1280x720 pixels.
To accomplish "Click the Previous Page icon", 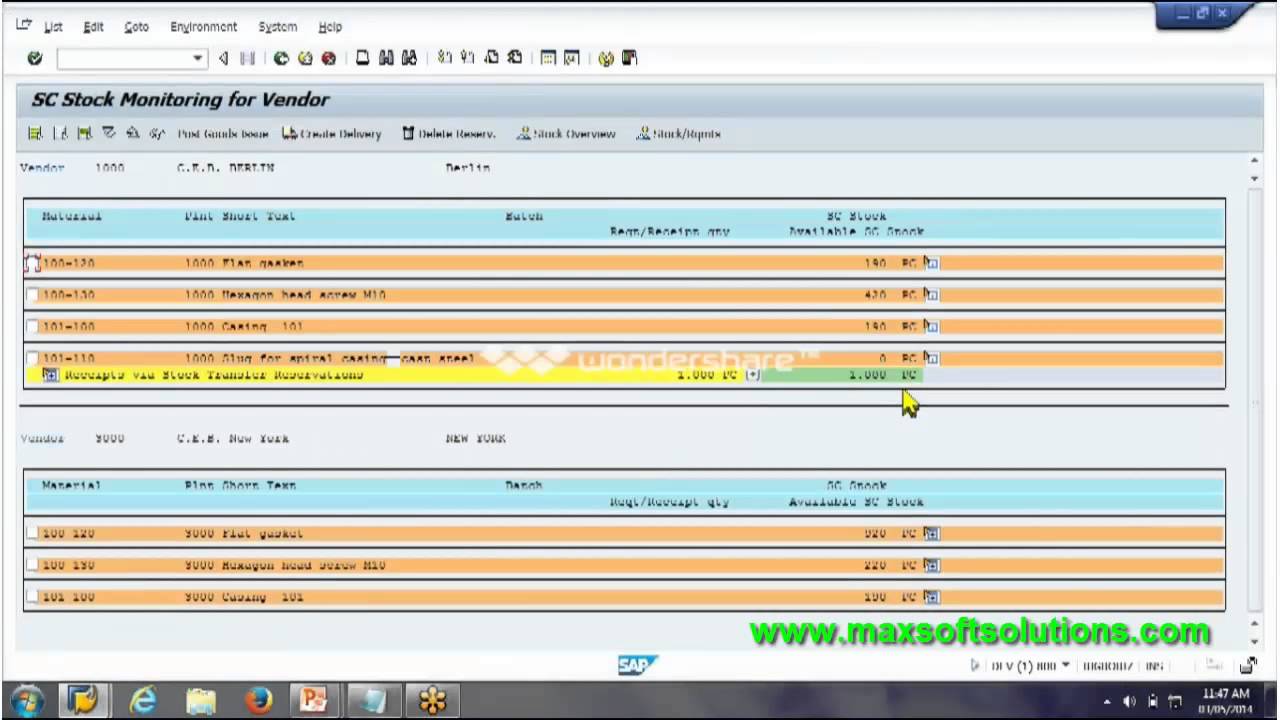I will [x=467, y=59].
